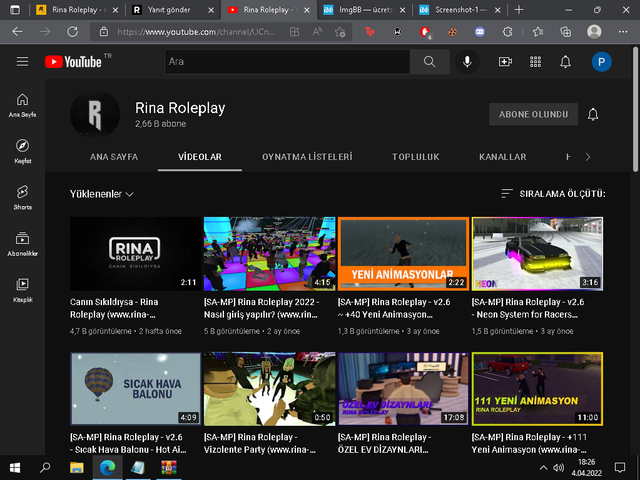
Task: Reload the page with refresh button
Action: click(x=73, y=31)
